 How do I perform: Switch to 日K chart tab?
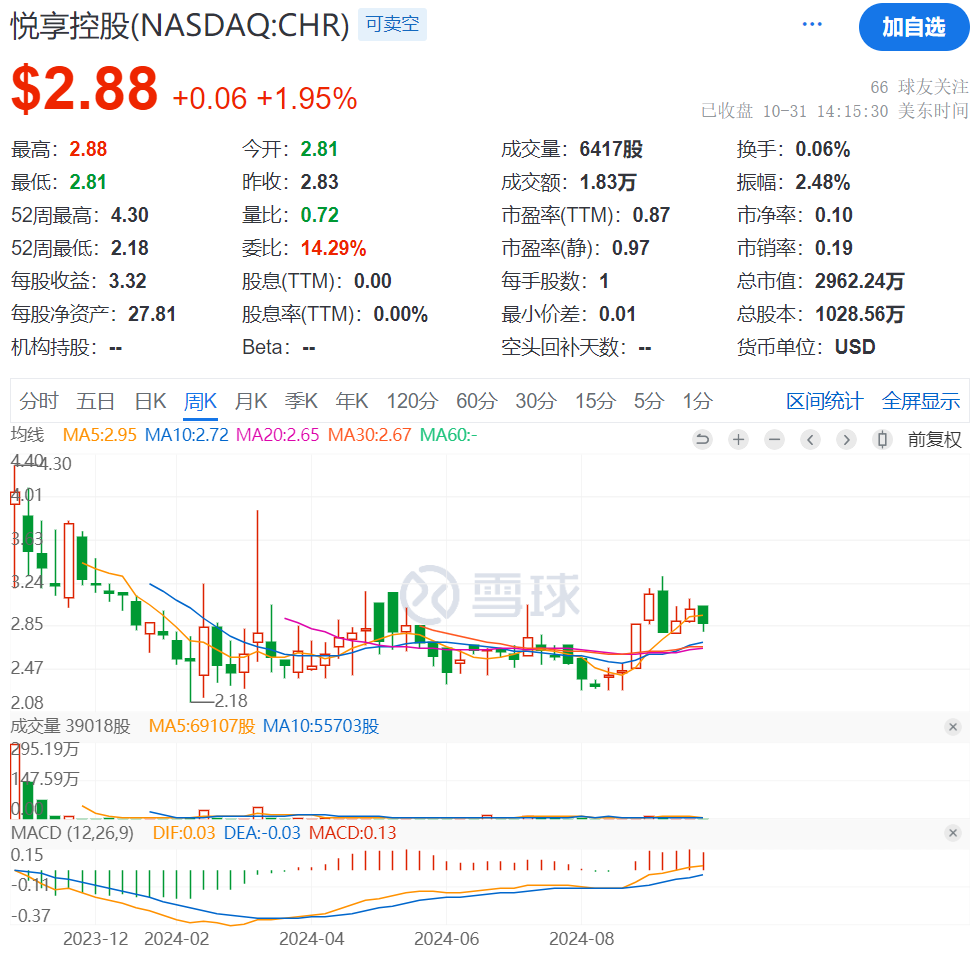tap(150, 401)
